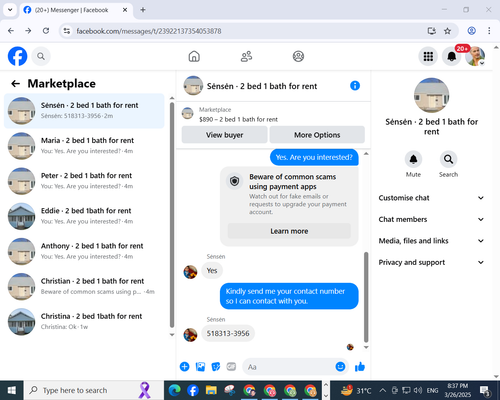The height and width of the screenshot is (400, 500).
Task: Expand Privacy and support section
Action: tap(431, 262)
